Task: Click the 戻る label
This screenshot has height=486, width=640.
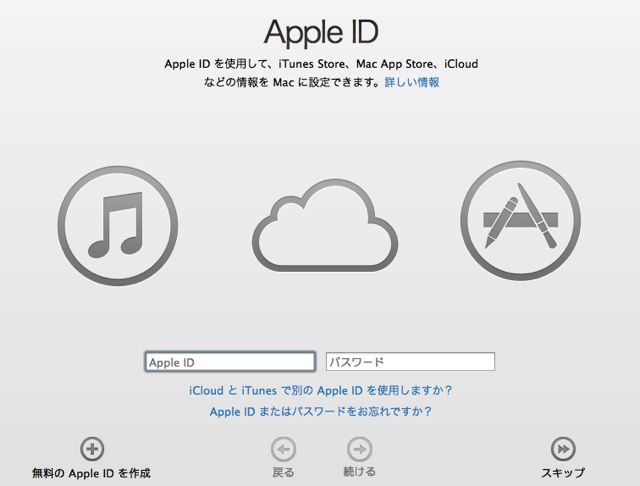Action: 283,473
